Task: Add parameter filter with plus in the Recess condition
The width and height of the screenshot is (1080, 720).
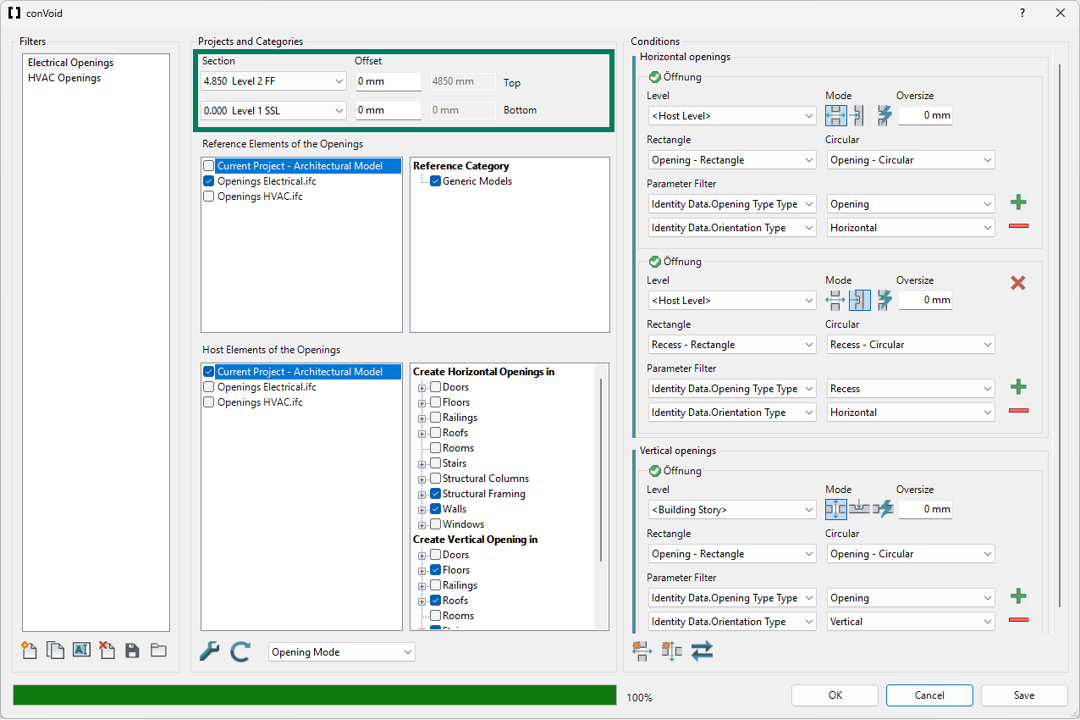Action: click(1018, 387)
